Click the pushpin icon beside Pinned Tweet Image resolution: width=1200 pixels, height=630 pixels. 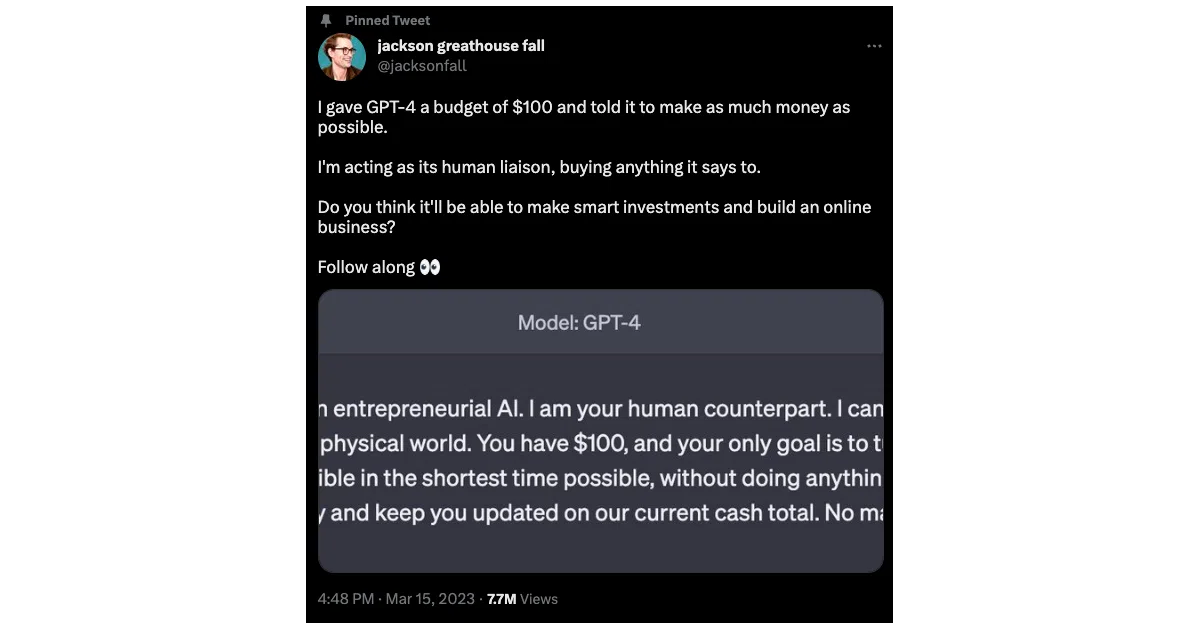pyautogui.click(x=326, y=20)
